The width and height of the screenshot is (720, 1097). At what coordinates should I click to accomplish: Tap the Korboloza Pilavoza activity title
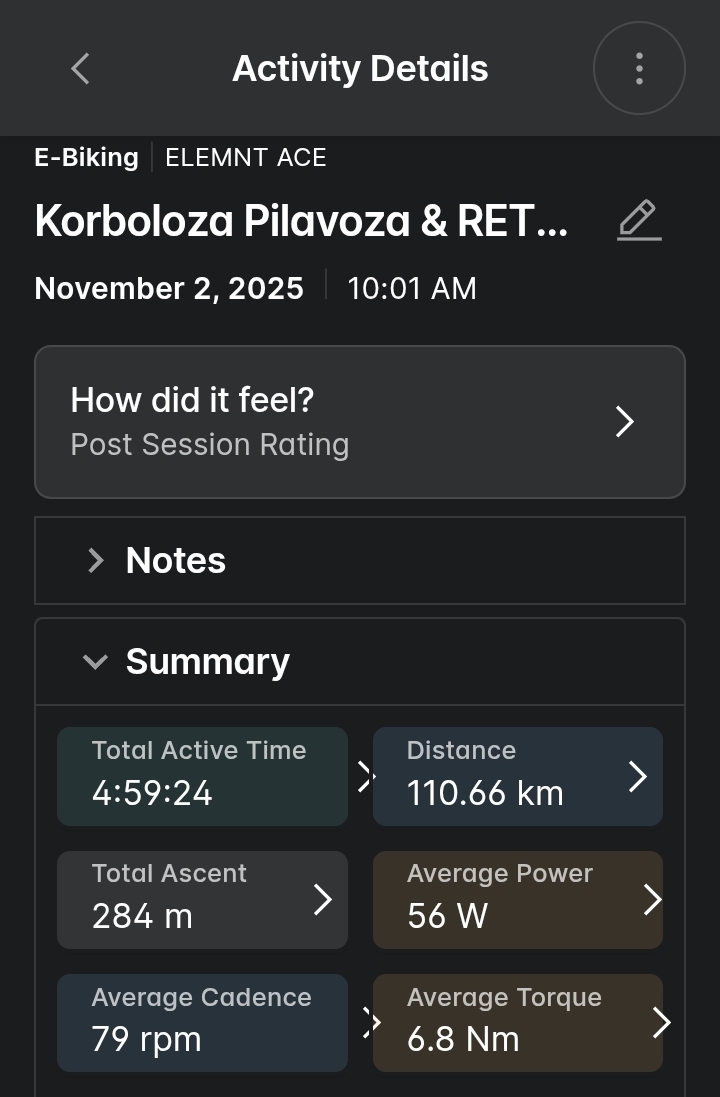pos(301,221)
